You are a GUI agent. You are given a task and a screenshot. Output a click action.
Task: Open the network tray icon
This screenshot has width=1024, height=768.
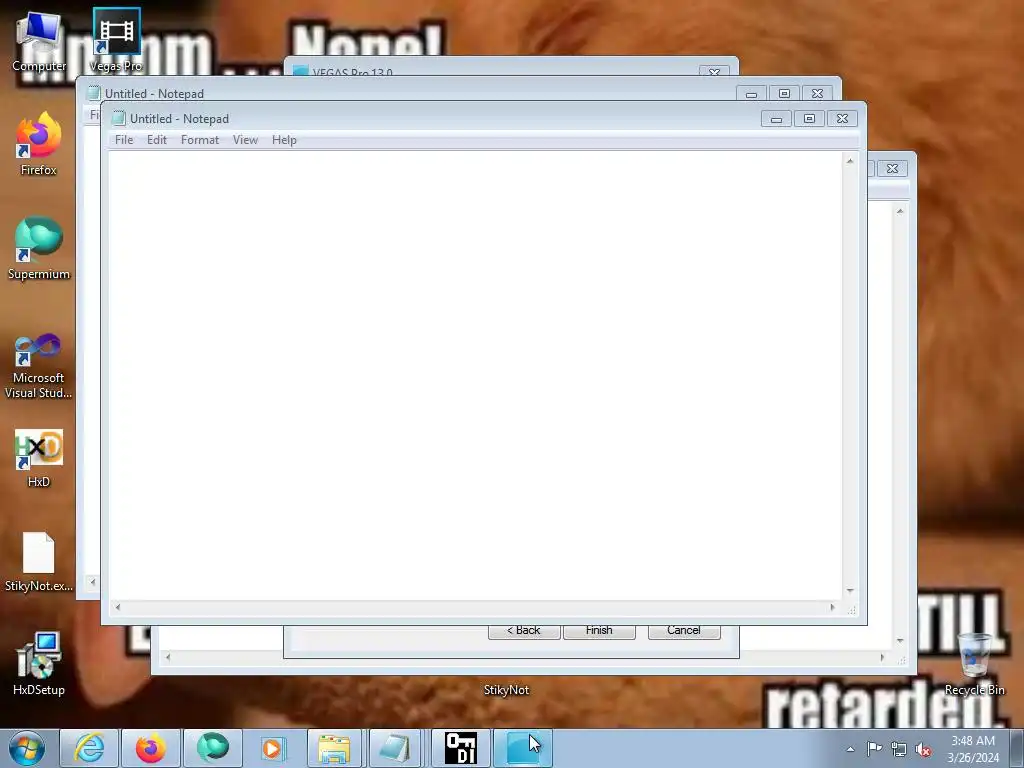(899, 750)
